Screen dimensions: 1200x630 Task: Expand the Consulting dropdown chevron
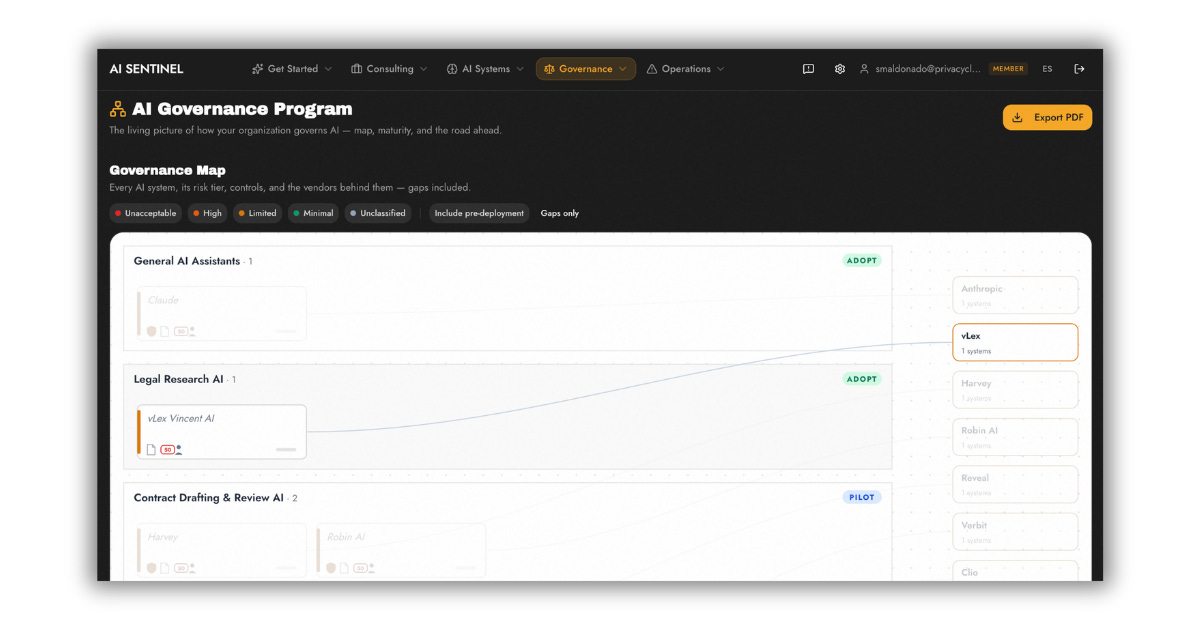[423, 69]
